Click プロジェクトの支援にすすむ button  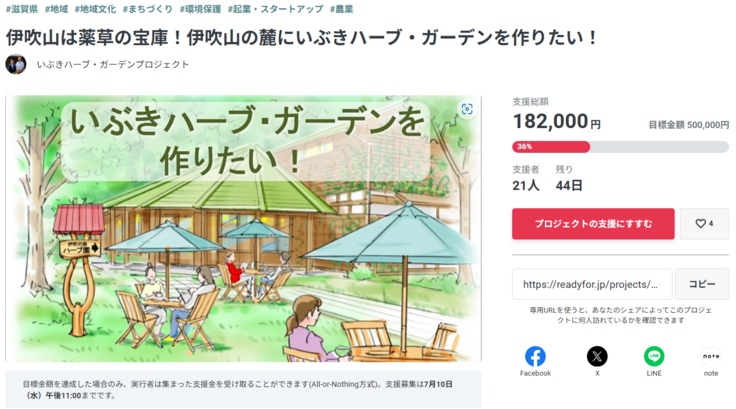pos(593,224)
